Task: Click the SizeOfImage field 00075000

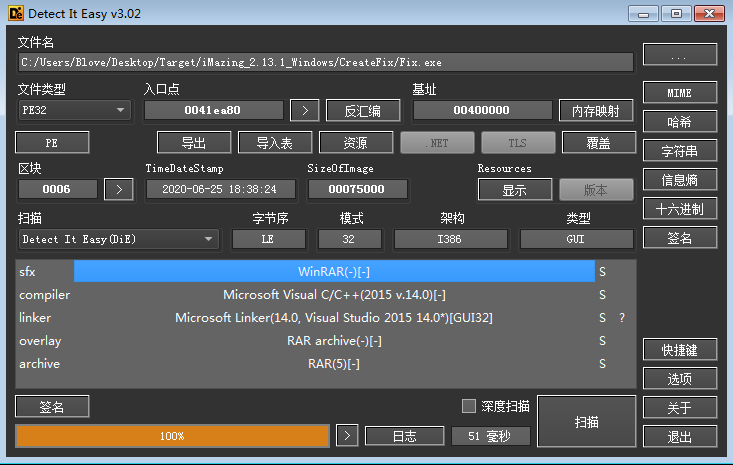Action: point(357,189)
